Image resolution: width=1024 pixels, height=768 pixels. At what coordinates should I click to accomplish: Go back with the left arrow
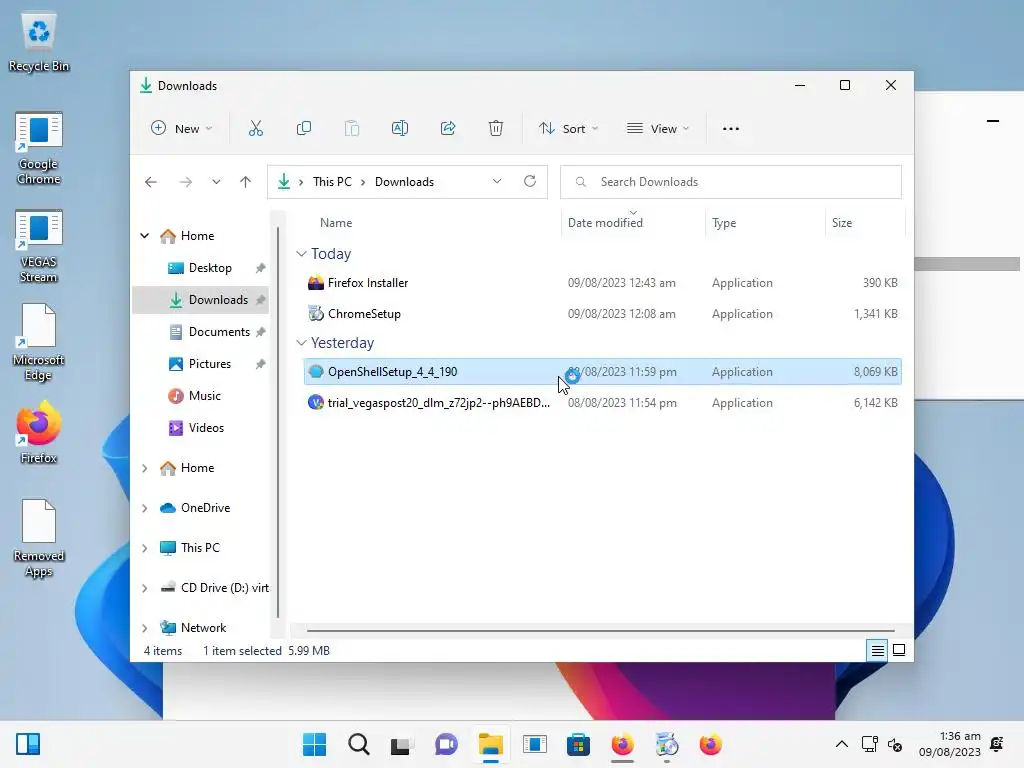(x=151, y=182)
